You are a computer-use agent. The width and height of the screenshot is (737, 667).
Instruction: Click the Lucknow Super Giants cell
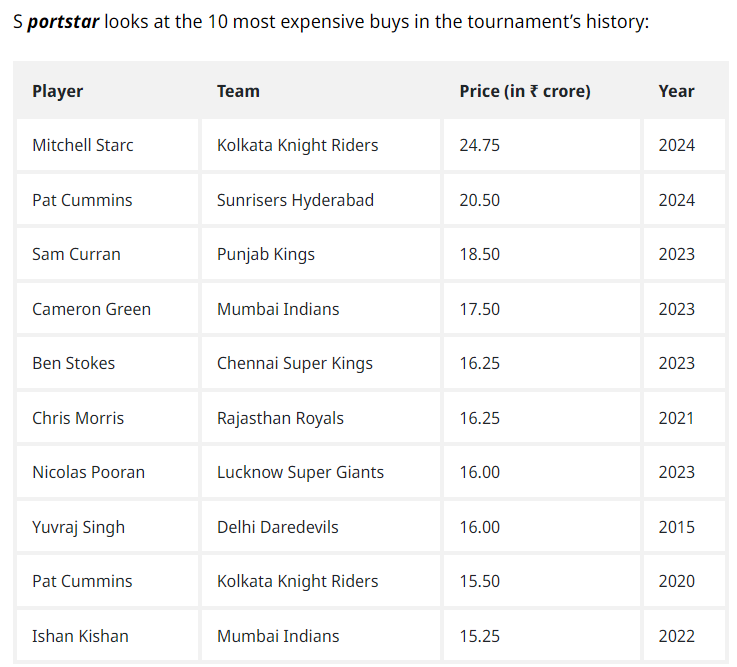coord(300,472)
